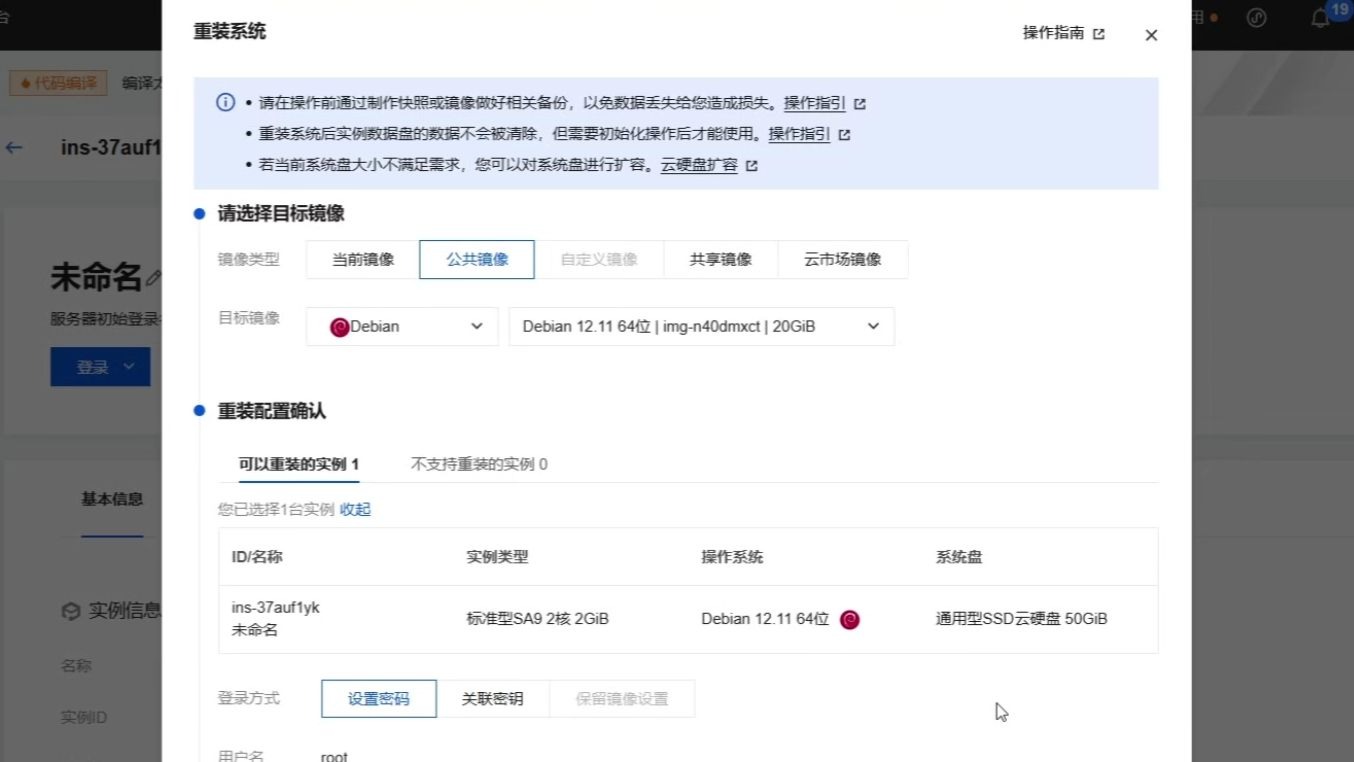Click 实例信息 cube icon on background page
This screenshot has width=1354, height=762.
click(x=71, y=611)
